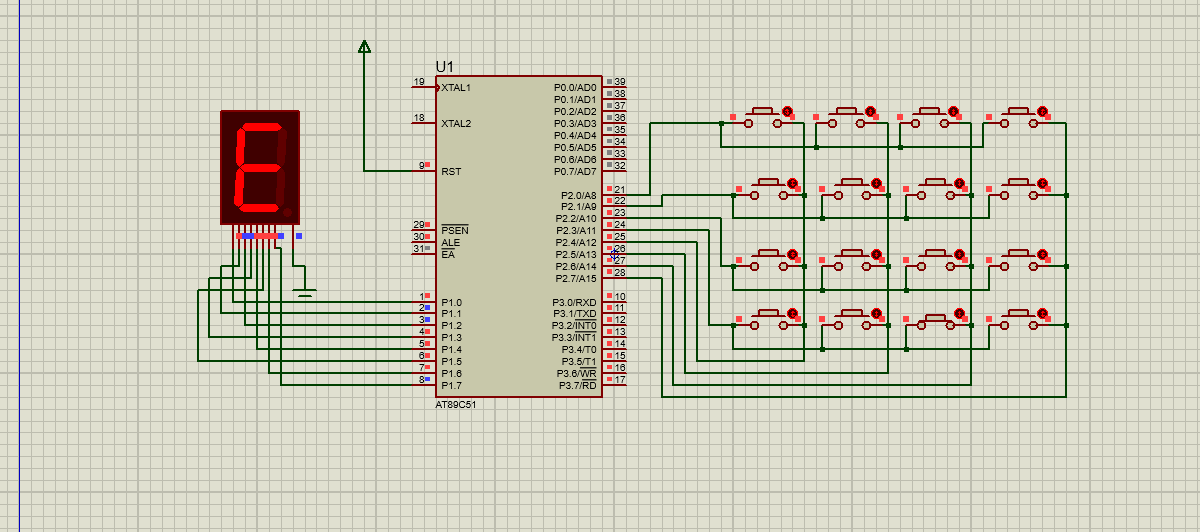This screenshot has width=1200, height=532.
Task: Click the seven-segment display showing E
Action: tap(260, 166)
